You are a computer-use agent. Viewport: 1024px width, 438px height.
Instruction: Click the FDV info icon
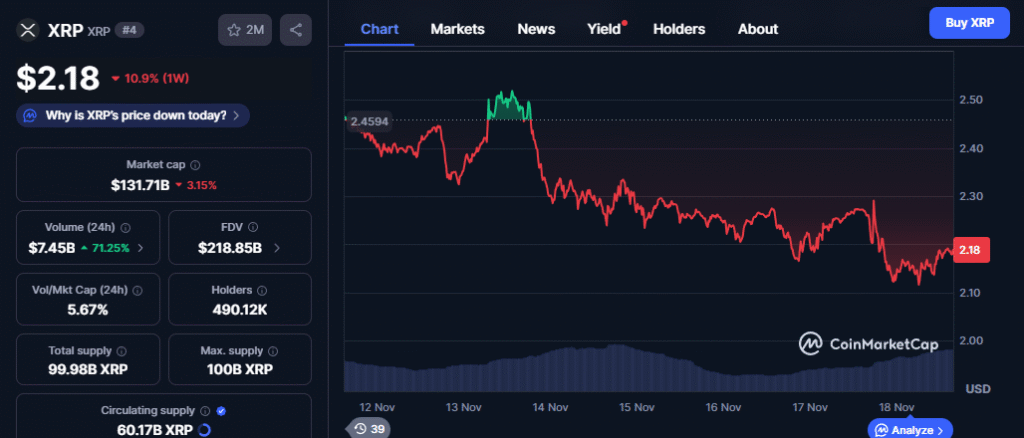pyautogui.click(x=253, y=227)
